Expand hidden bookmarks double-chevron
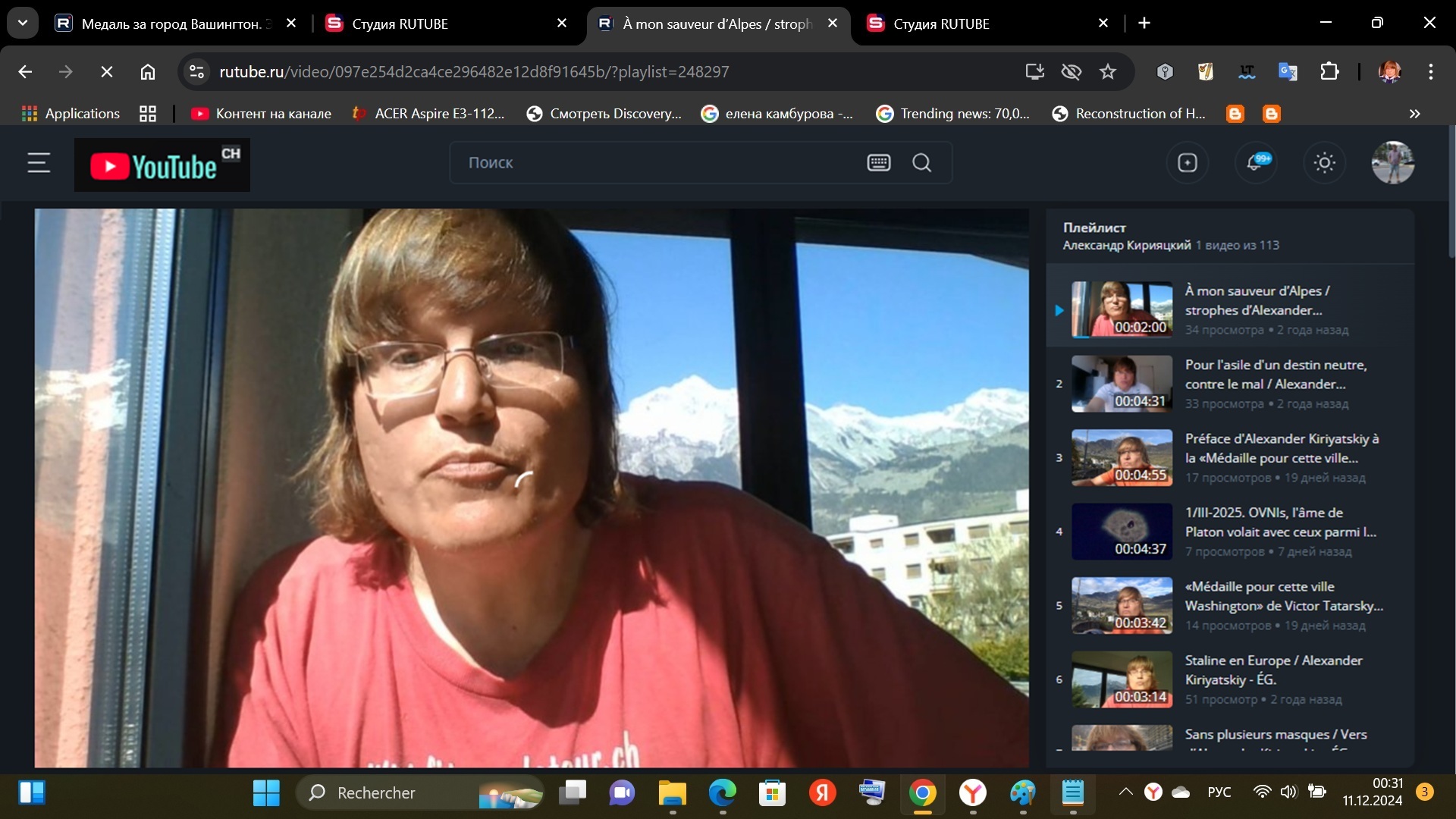Image resolution: width=1456 pixels, height=819 pixels. point(1414,114)
